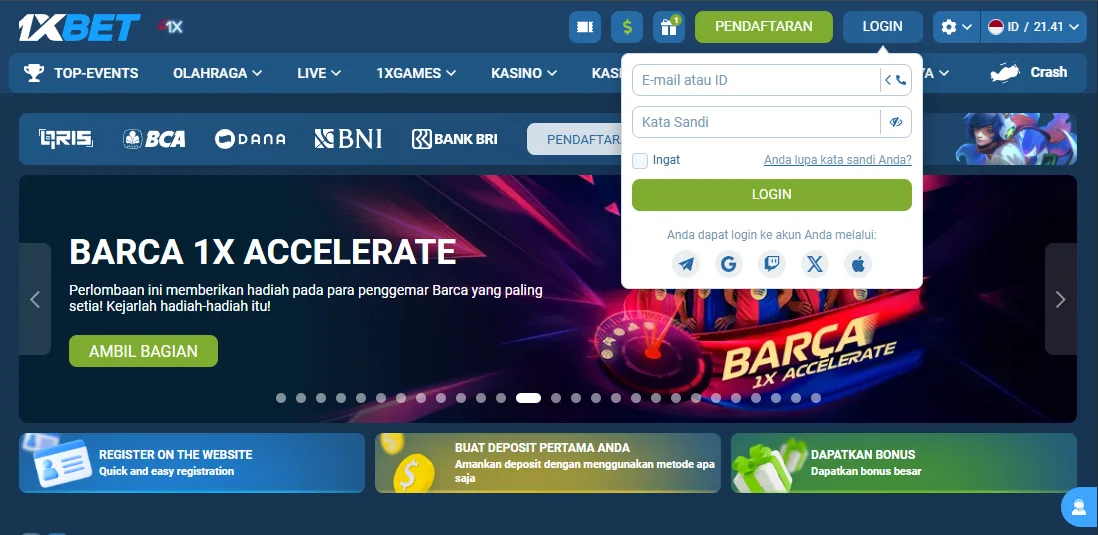This screenshot has width=1098, height=535.
Task: Expand the OLAHRAGA menu
Action: pyautogui.click(x=217, y=73)
